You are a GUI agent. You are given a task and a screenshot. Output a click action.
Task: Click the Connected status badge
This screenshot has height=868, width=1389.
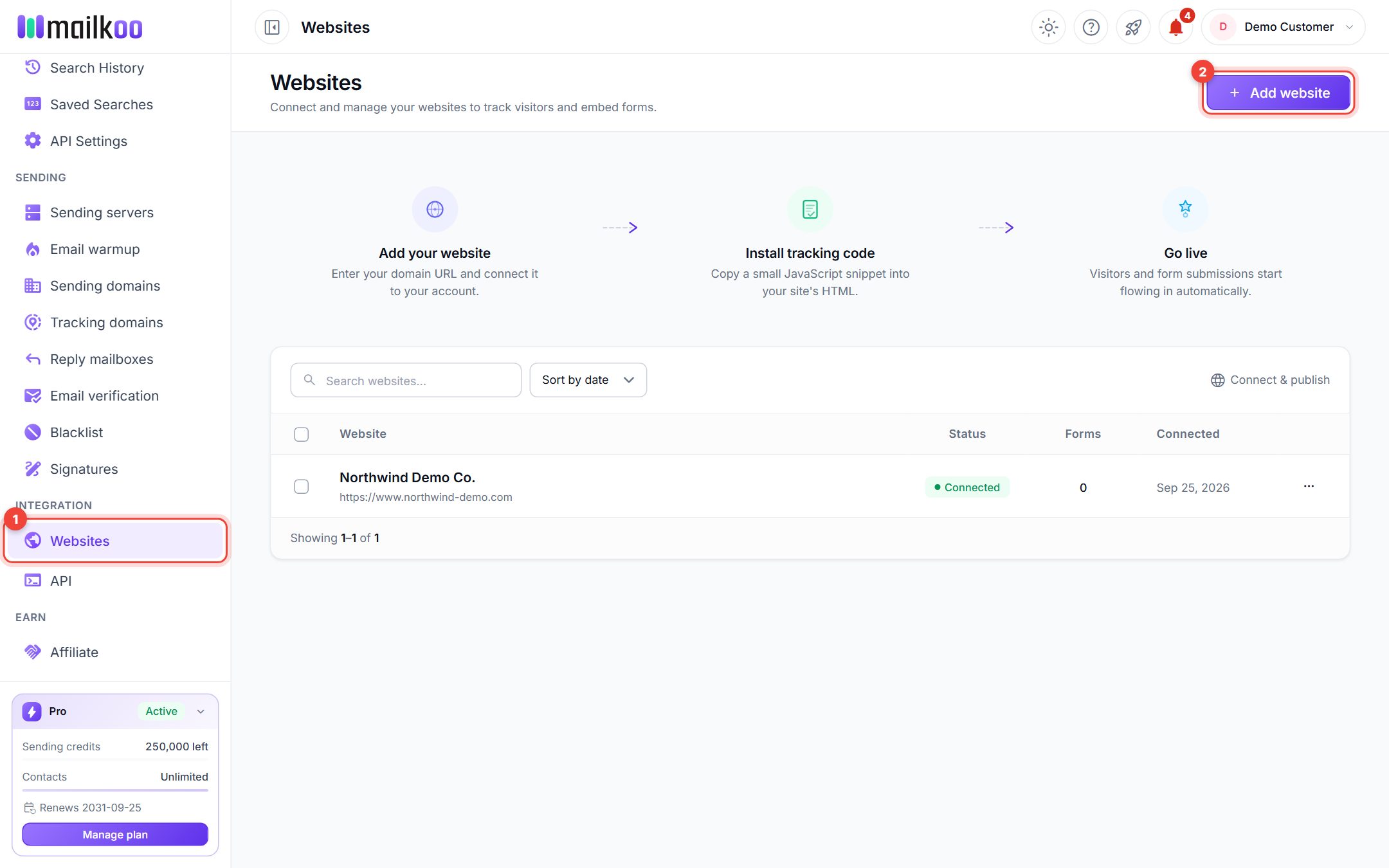[x=967, y=487]
